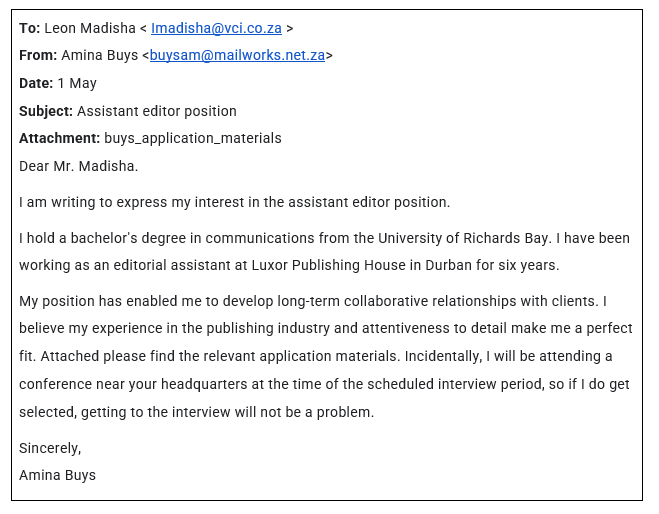
Task: Click the bold "Attachment:" label
Action: tap(59, 138)
